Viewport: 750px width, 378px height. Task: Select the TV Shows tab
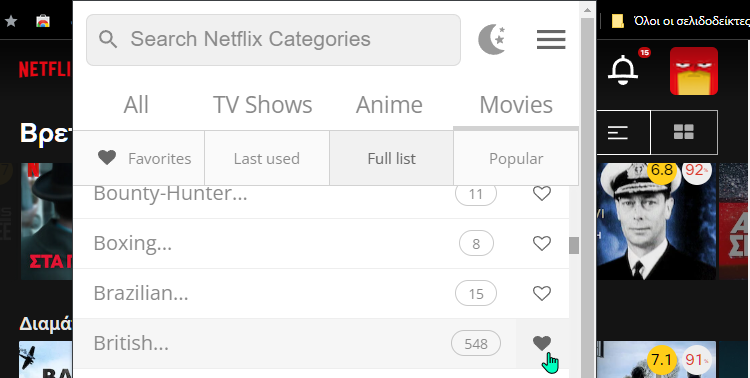(262, 105)
